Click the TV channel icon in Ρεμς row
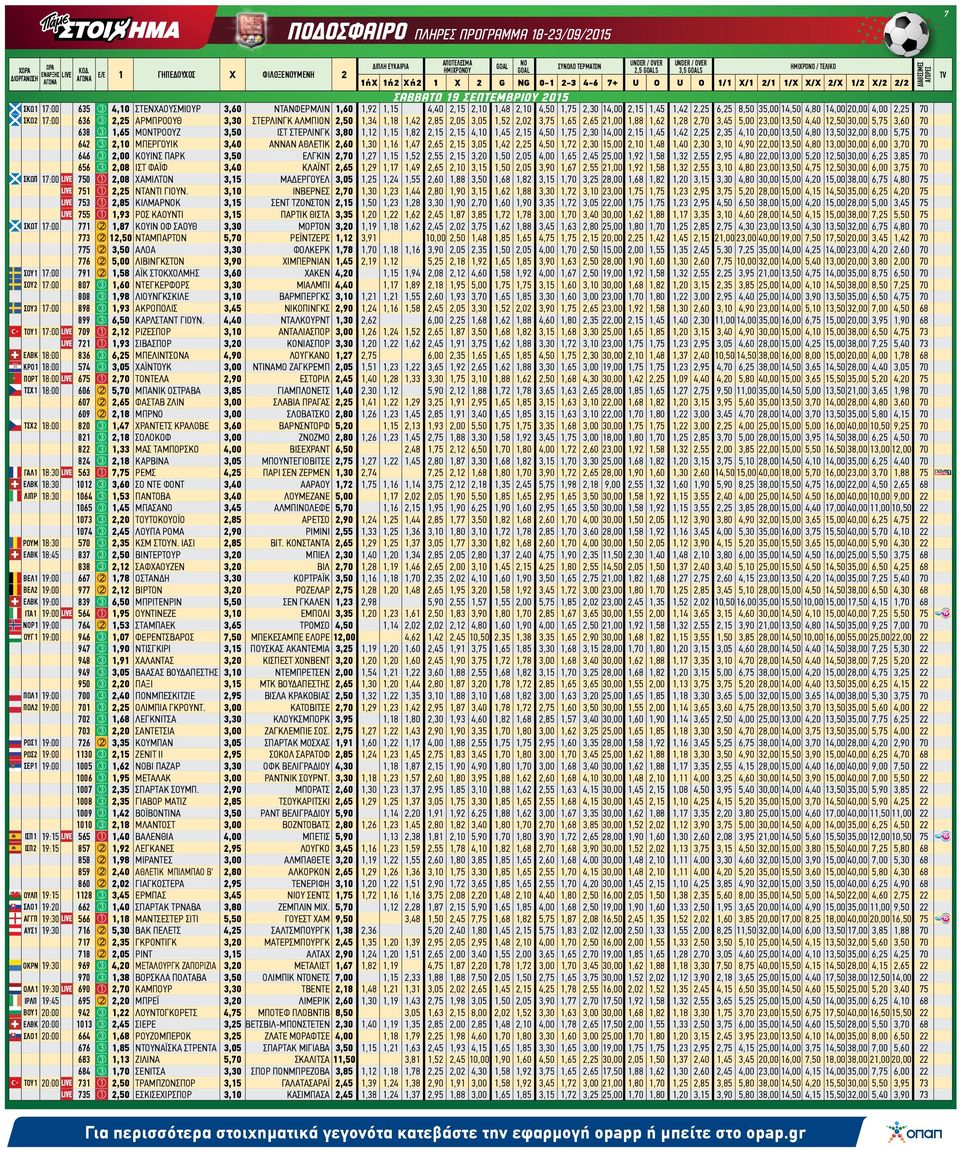 tap(942, 472)
